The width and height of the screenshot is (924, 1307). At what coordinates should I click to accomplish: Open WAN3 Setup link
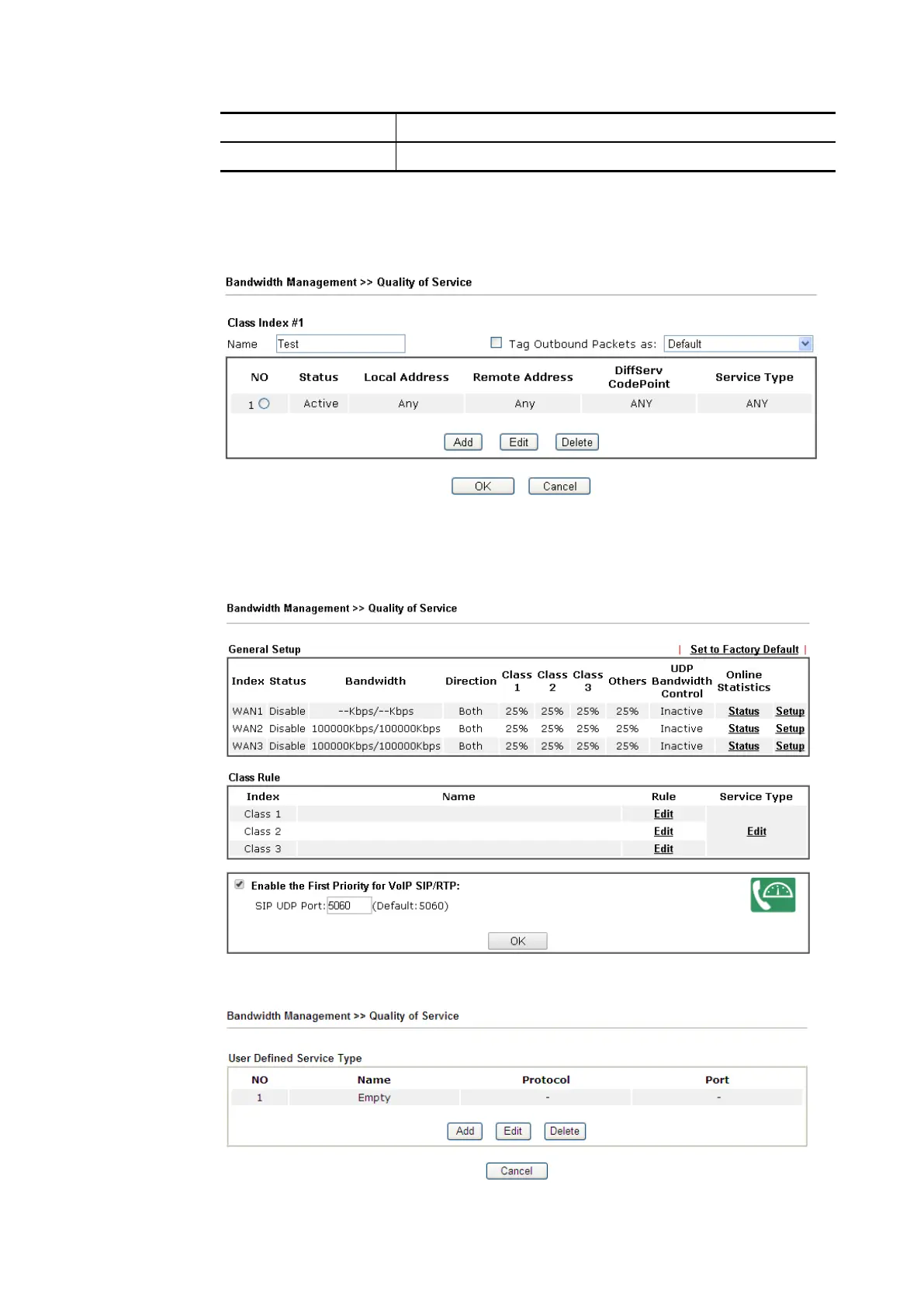click(x=790, y=746)
